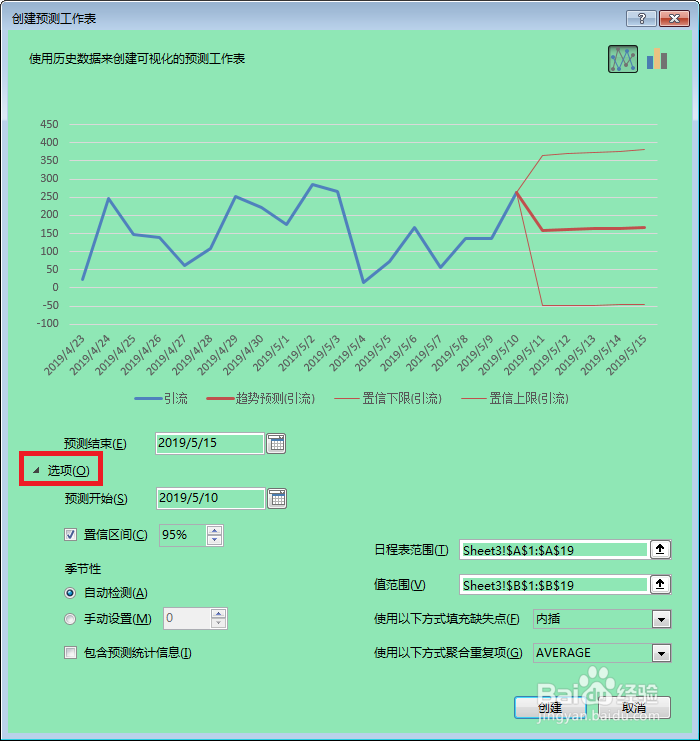Click the 置信下限(引流) legend entry
This screenshot has width=700, height=741.
click(x=389, y=398)
